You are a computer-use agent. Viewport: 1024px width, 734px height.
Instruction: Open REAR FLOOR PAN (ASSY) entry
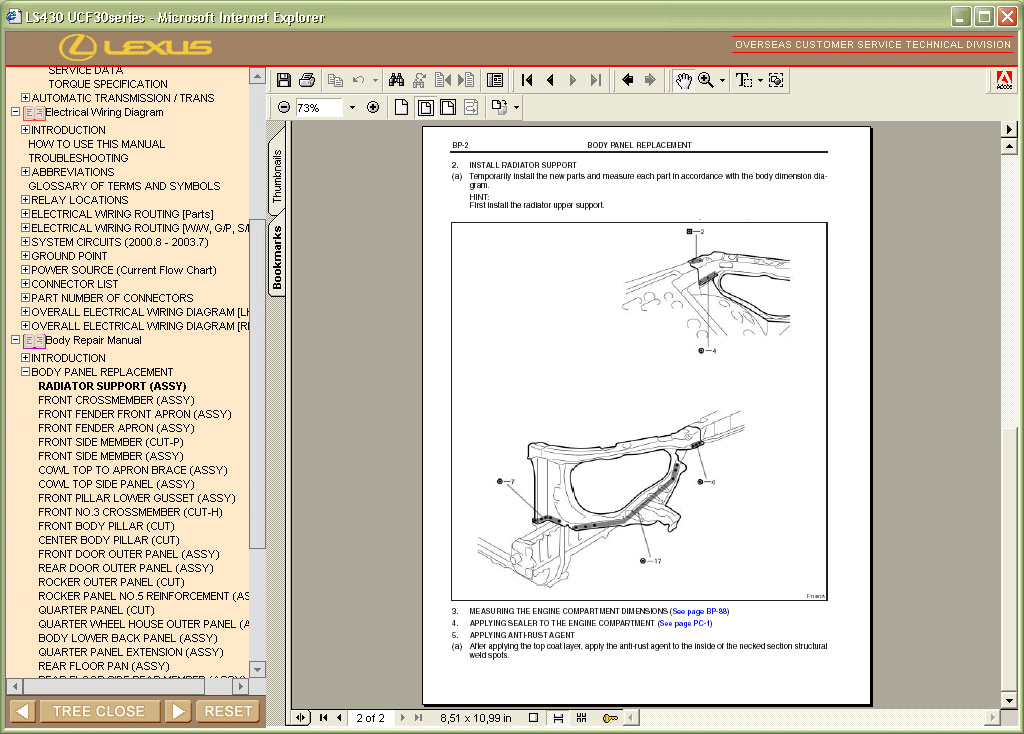(104, 666)
